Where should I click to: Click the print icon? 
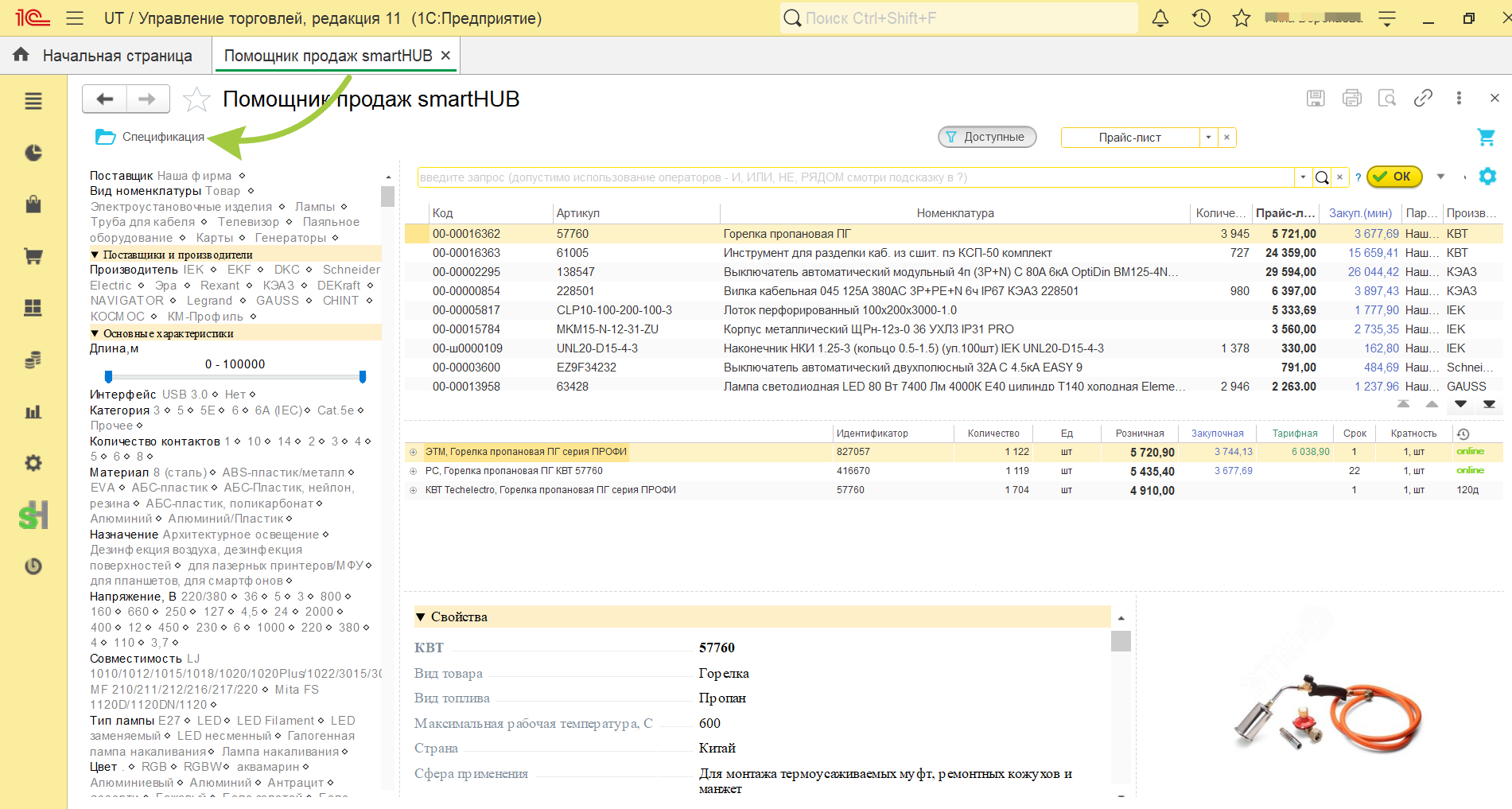(x=1351, y=98)
